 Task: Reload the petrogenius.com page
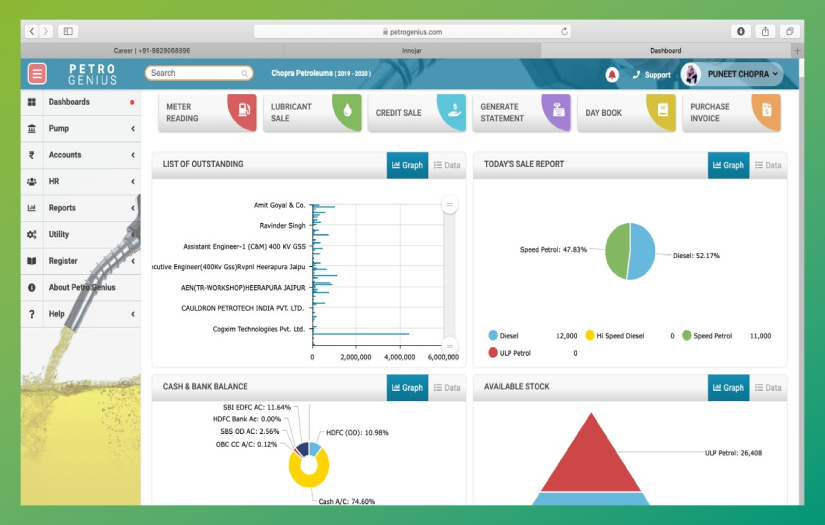[x=564, y=32]
